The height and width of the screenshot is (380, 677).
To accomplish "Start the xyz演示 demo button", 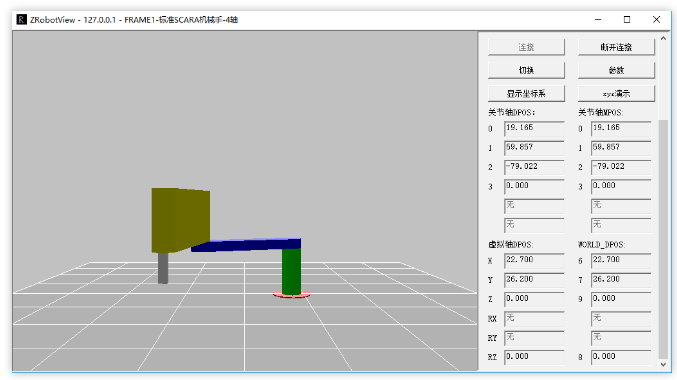I will click(616, 93).
